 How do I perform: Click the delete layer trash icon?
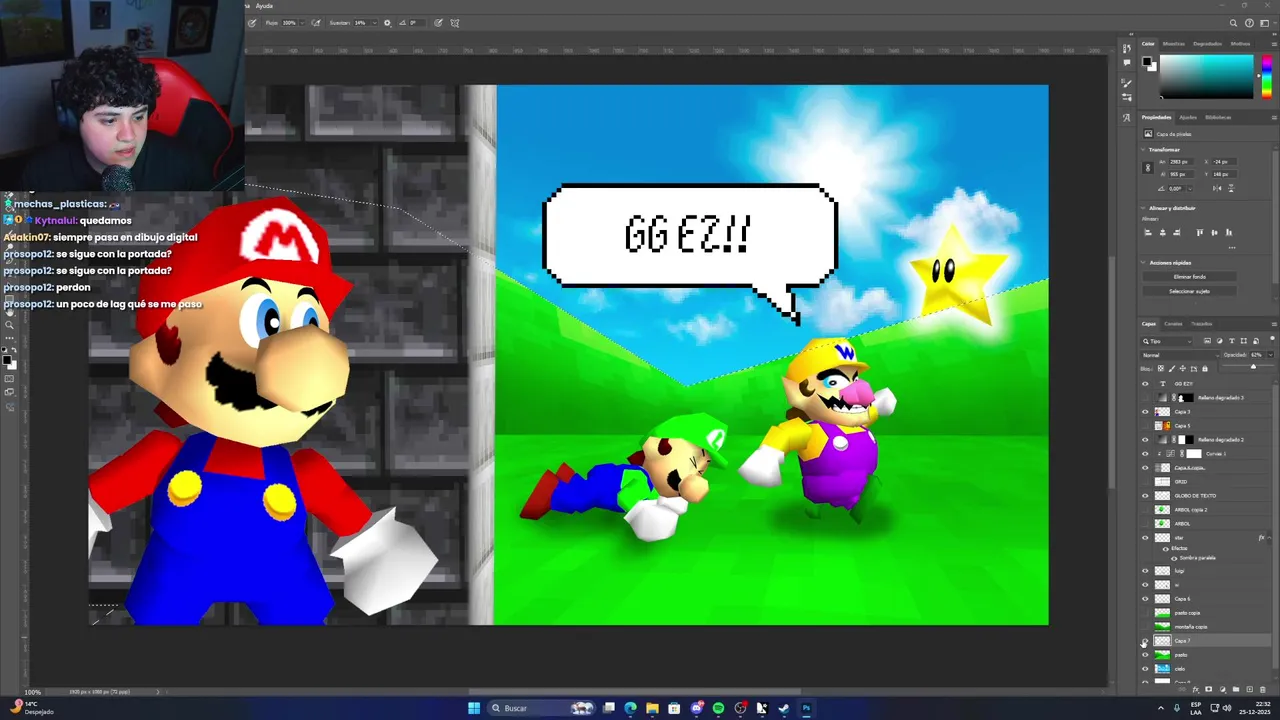(1262, 689)
